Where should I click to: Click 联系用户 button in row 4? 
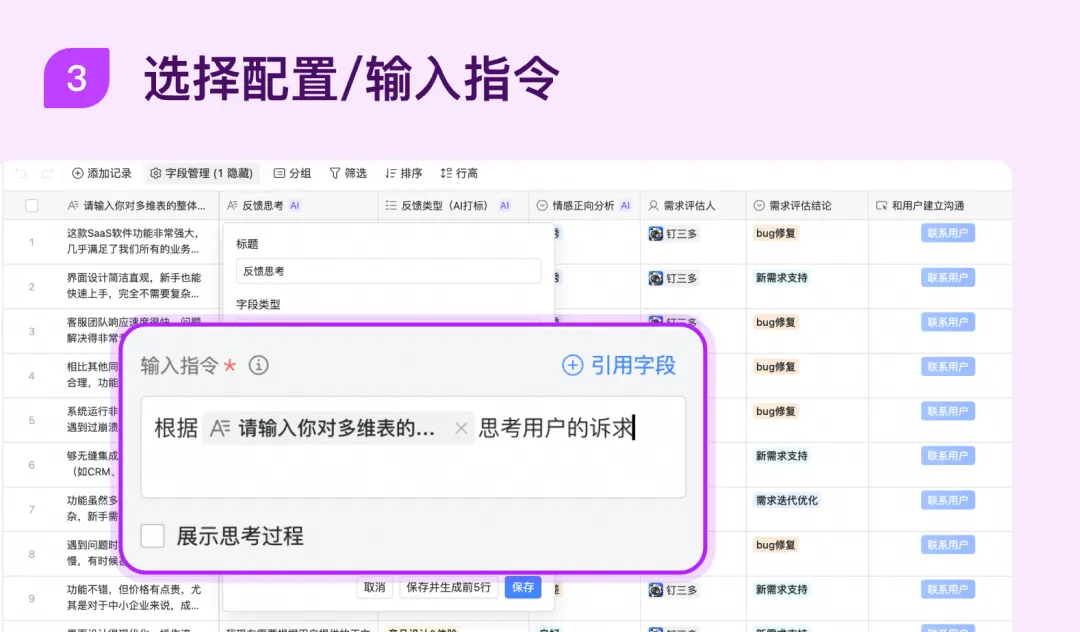[x=948, y=367]
